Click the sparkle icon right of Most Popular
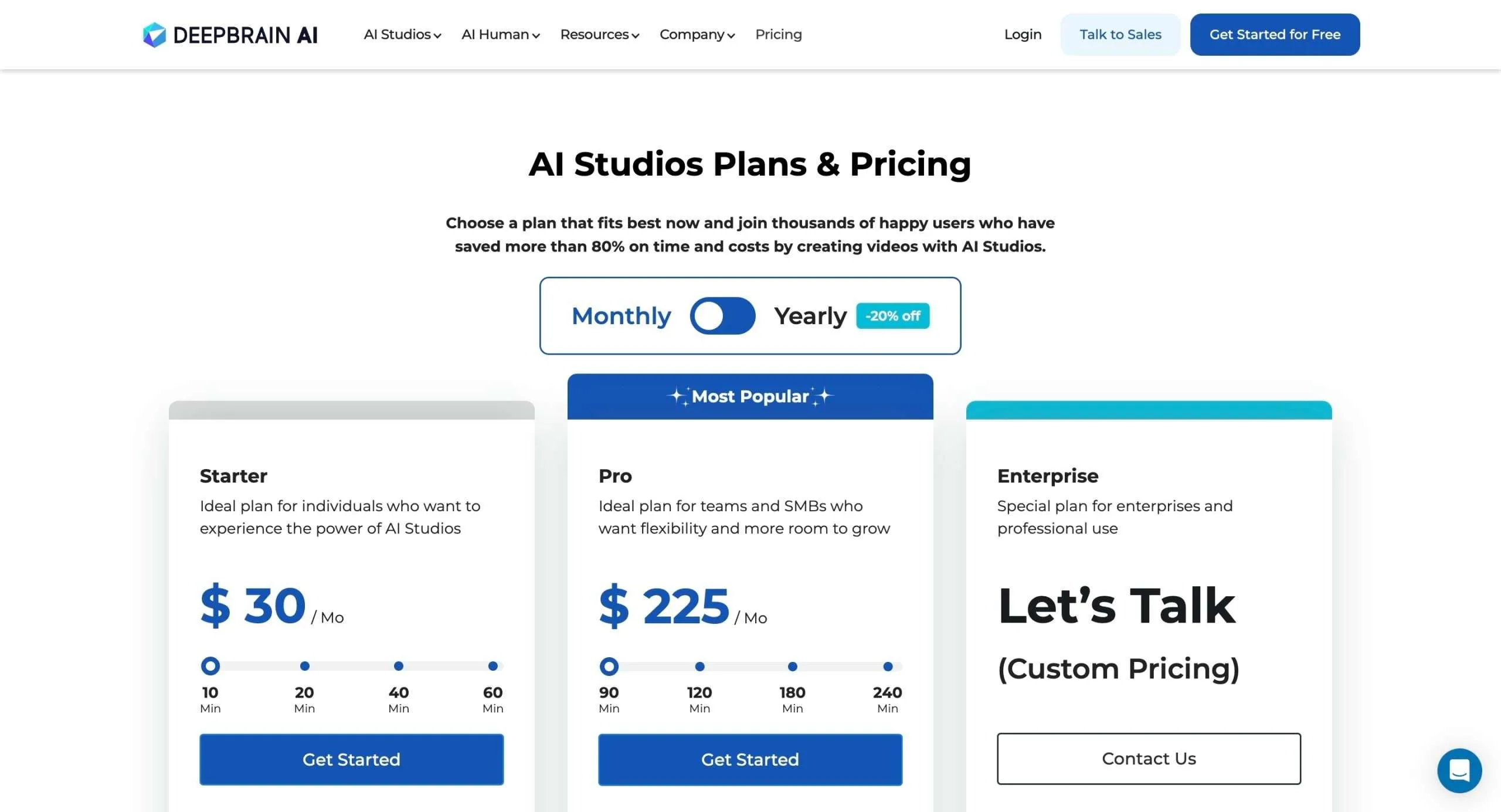Image resolution: width=1501 pixels, height=812 pixels. point(822,396)
